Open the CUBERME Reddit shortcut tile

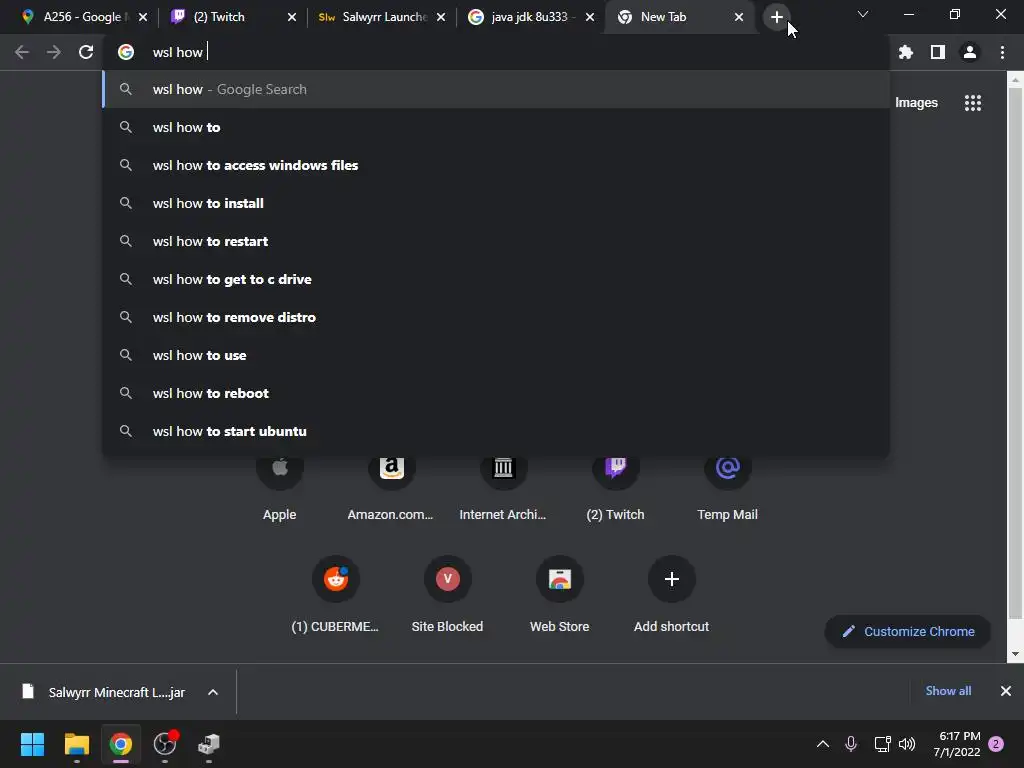pos(336,594)
